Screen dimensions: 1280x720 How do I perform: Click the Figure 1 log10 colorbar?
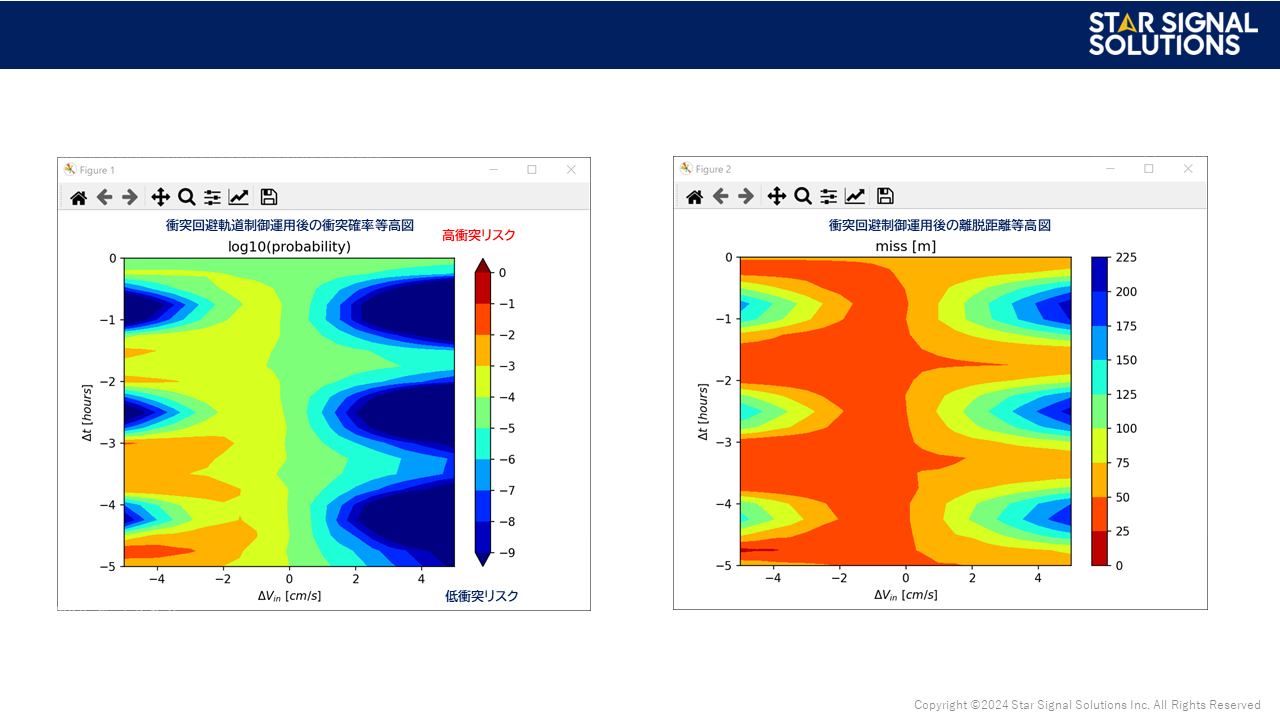482,412
